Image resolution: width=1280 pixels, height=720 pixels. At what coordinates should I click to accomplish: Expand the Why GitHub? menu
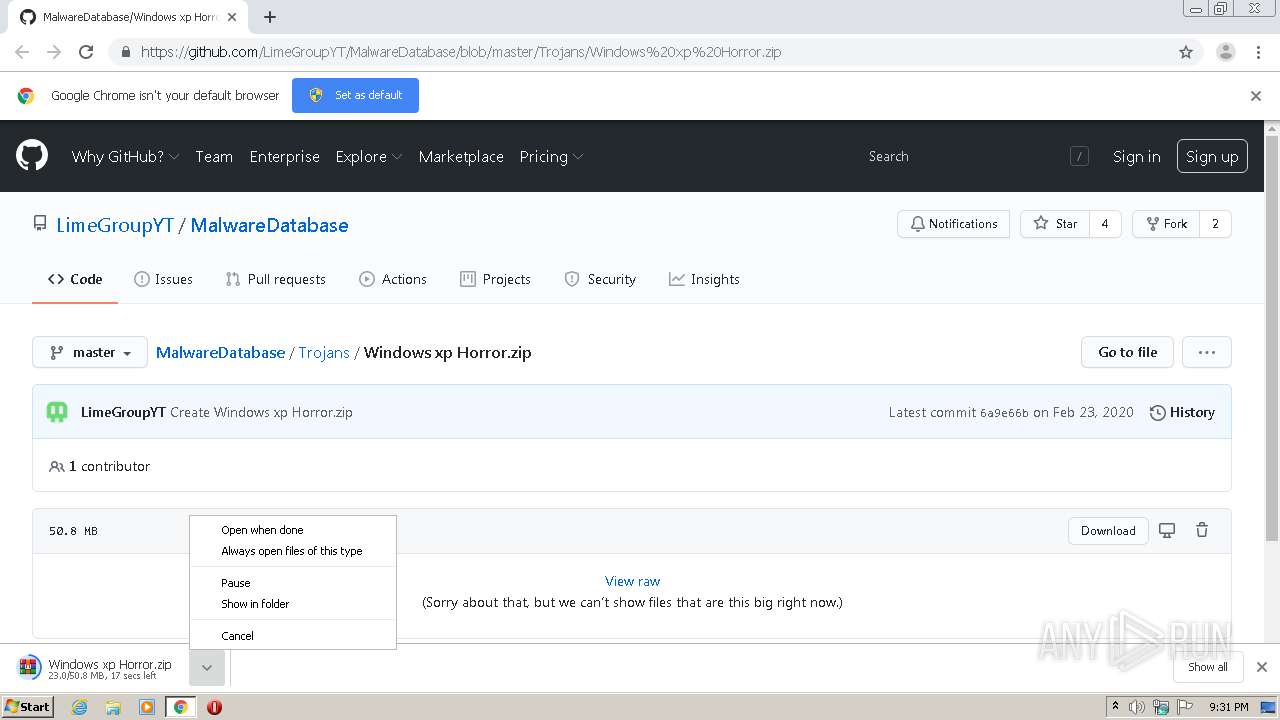coord(125,156)
